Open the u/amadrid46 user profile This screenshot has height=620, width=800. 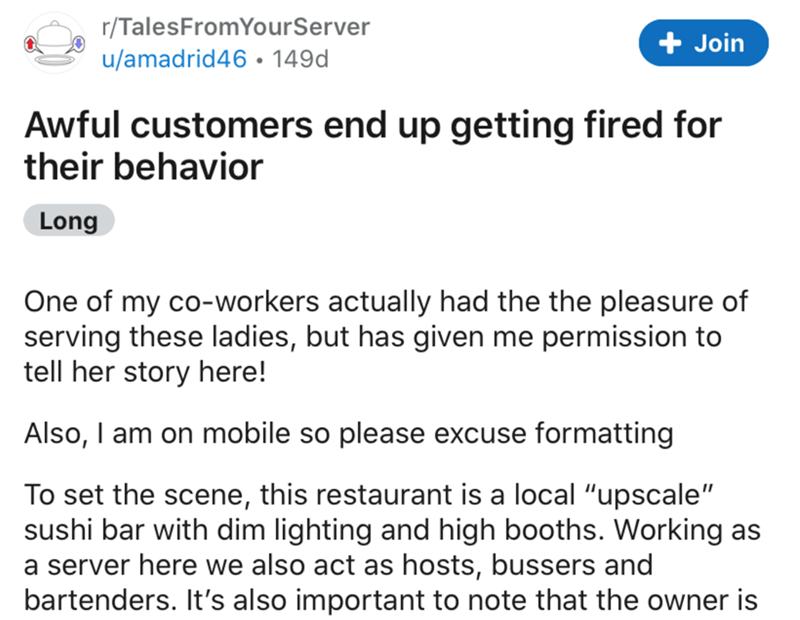click(x=174, y=58)
